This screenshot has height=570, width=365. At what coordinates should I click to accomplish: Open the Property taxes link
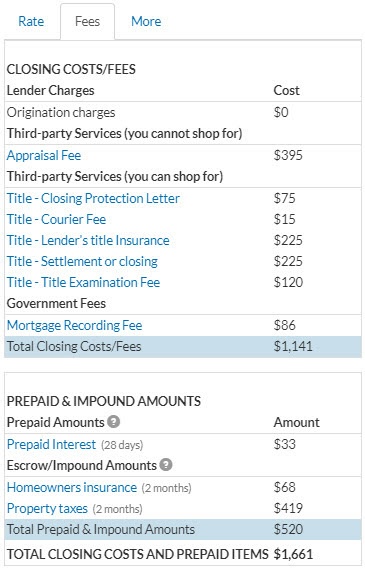point(47,508)
